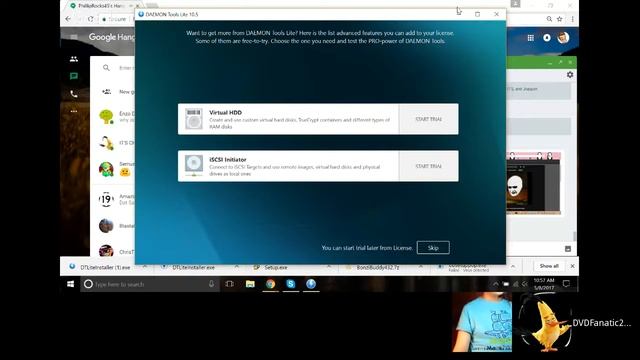Expand DTLiteInstaller (1).exe download options arrow
The width and height of the screenshot is (640, 360).
click(x=144, y=267)
